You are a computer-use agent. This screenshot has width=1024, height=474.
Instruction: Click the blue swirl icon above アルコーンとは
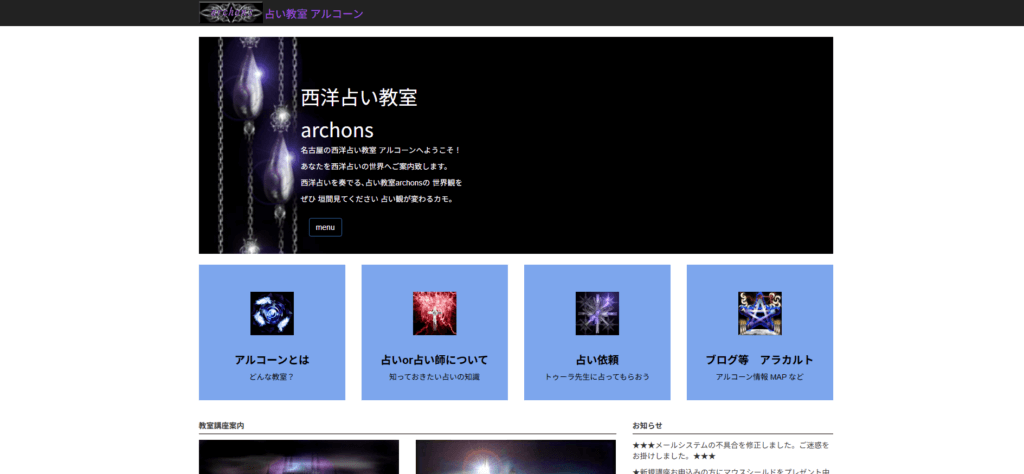pos(272,313)
